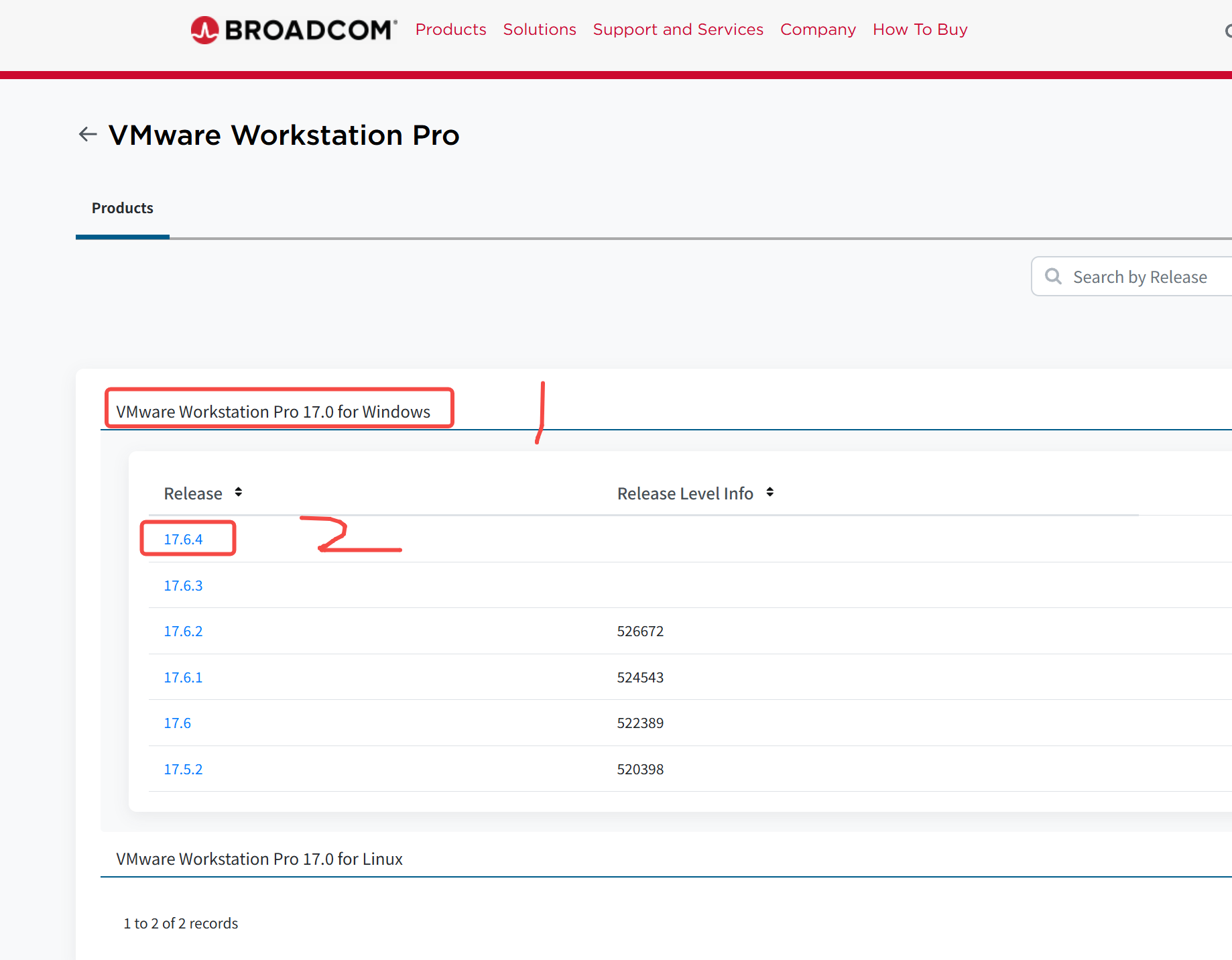Collapse VMware Workstation Pro 17.0 for Windows
The height and width of the screenshot is (960, 1232).
(x=273, y=412)
